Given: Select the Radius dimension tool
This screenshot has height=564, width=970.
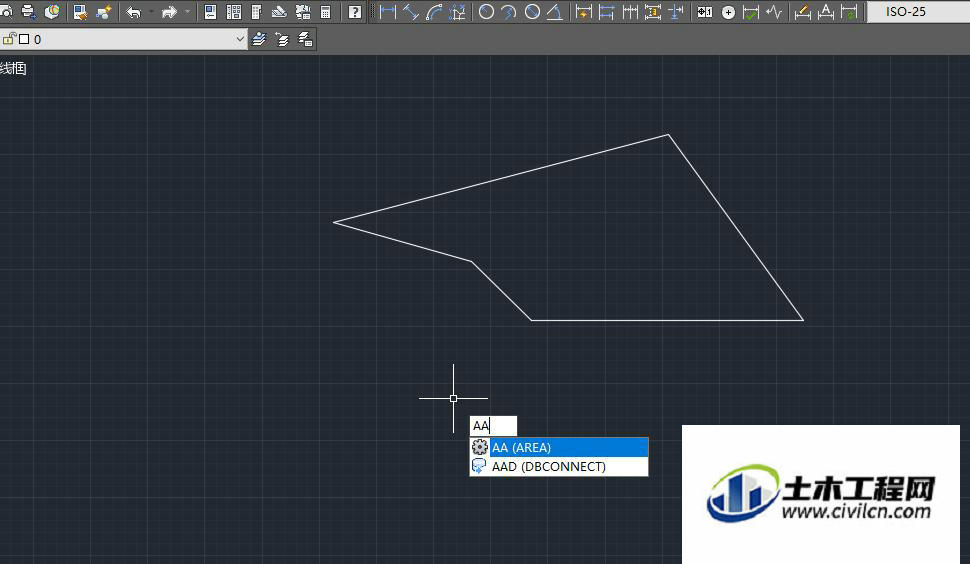Looking at the screenshot, I should [x=487, y=11].
